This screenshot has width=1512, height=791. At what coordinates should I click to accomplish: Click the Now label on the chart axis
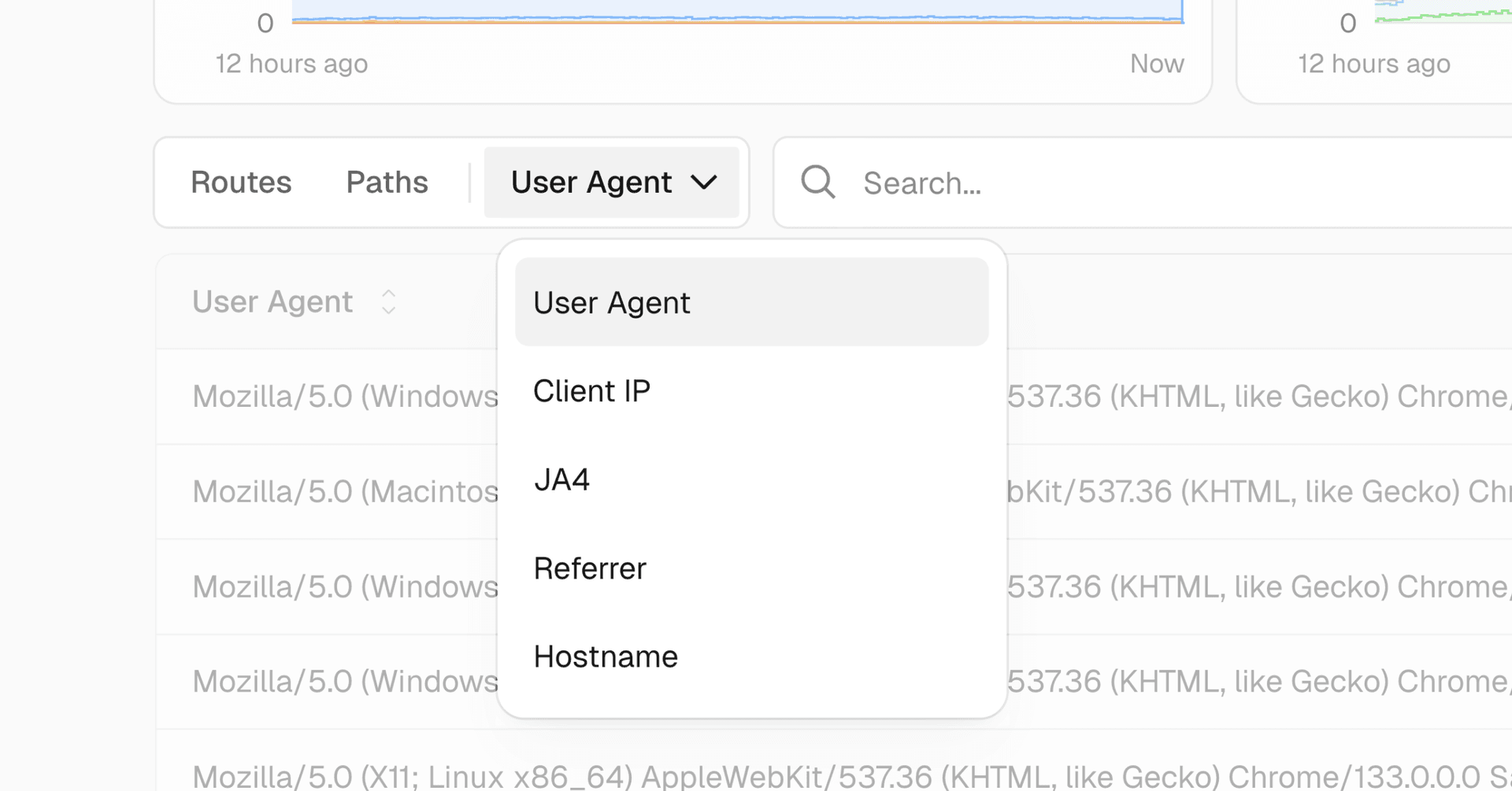1156,64
